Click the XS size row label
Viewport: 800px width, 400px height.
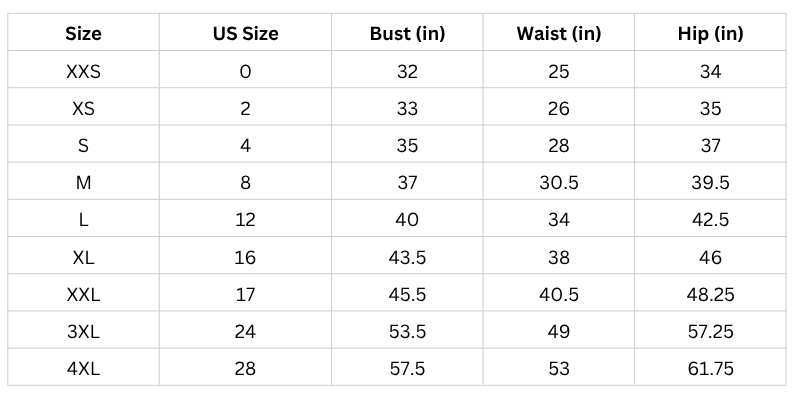[84, 109]
